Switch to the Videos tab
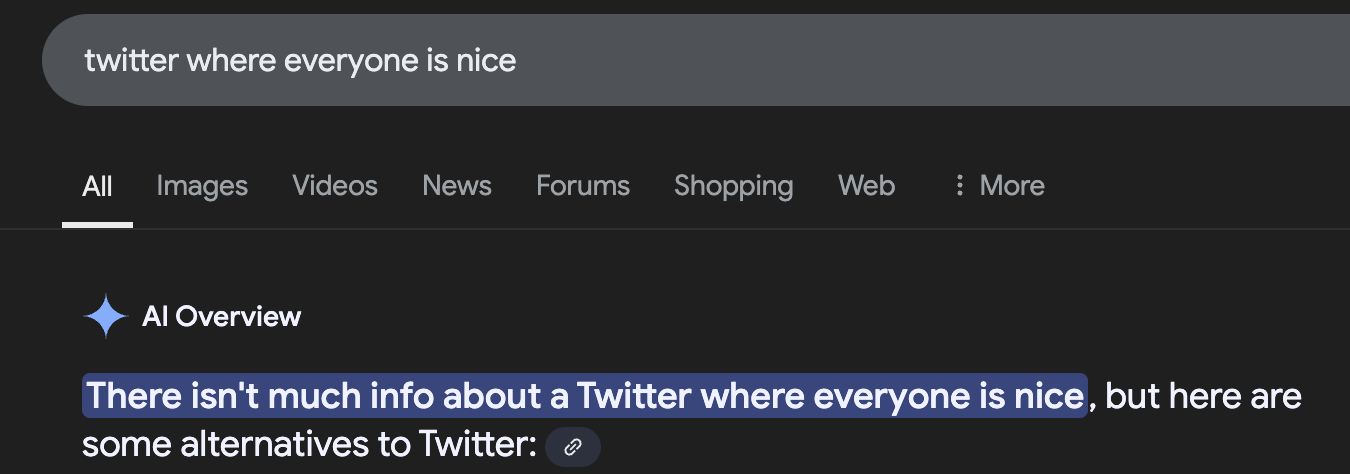Viewport: 1350px width, 474px height. click(x=335, y=186)
